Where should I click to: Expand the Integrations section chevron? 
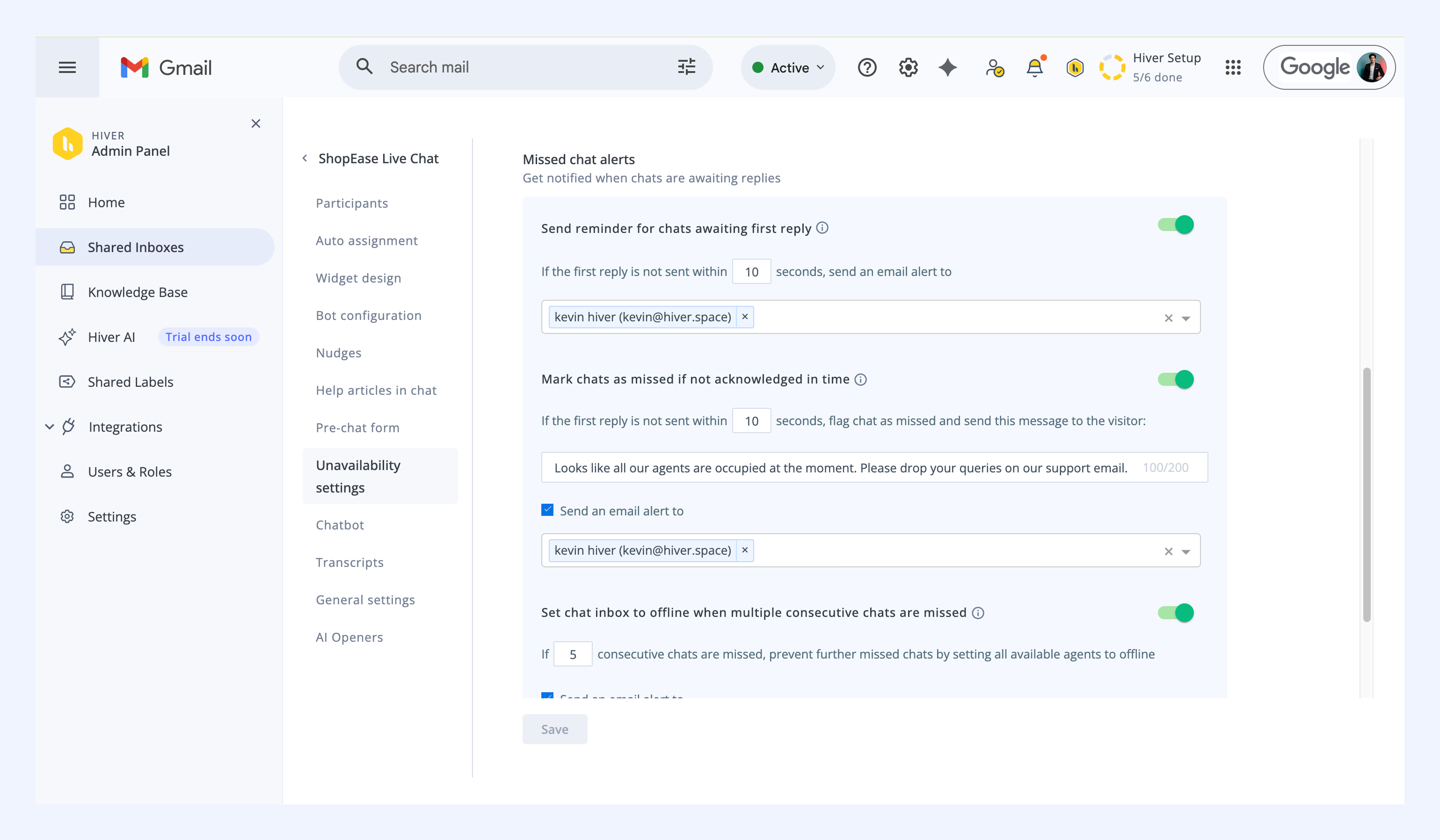tap(50, 427)
